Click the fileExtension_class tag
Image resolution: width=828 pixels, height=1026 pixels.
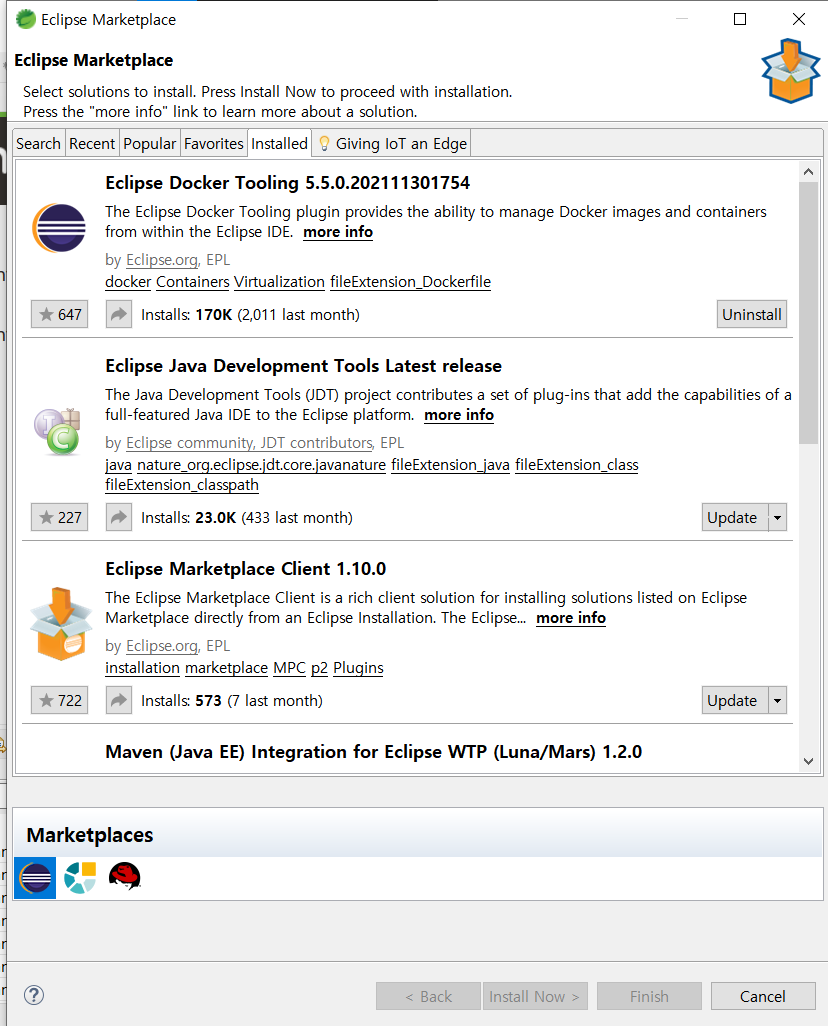tap(577, 465)
